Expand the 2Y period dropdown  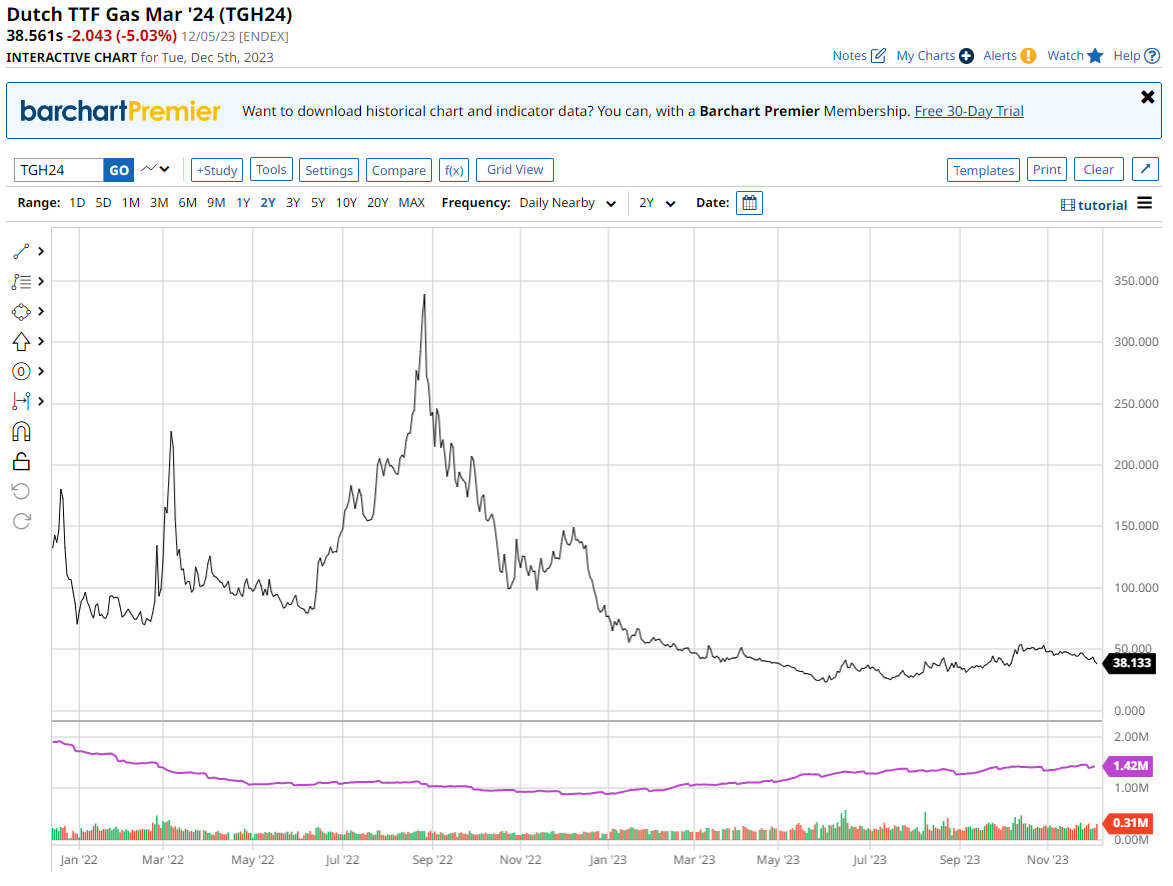click(x=657, y=203)
